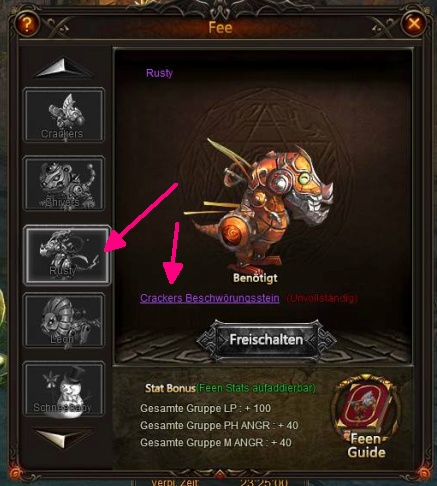Click Gesamte Gruppe LP +100 line
The height and width of the screenshot is (486, 437).
point(205,408)
